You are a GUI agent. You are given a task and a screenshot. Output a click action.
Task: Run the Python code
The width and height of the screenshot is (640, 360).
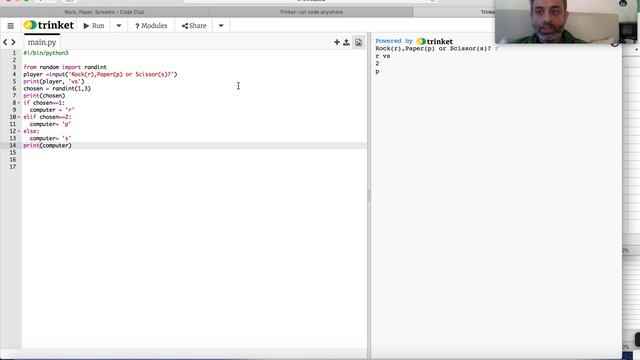click(94, 26)
